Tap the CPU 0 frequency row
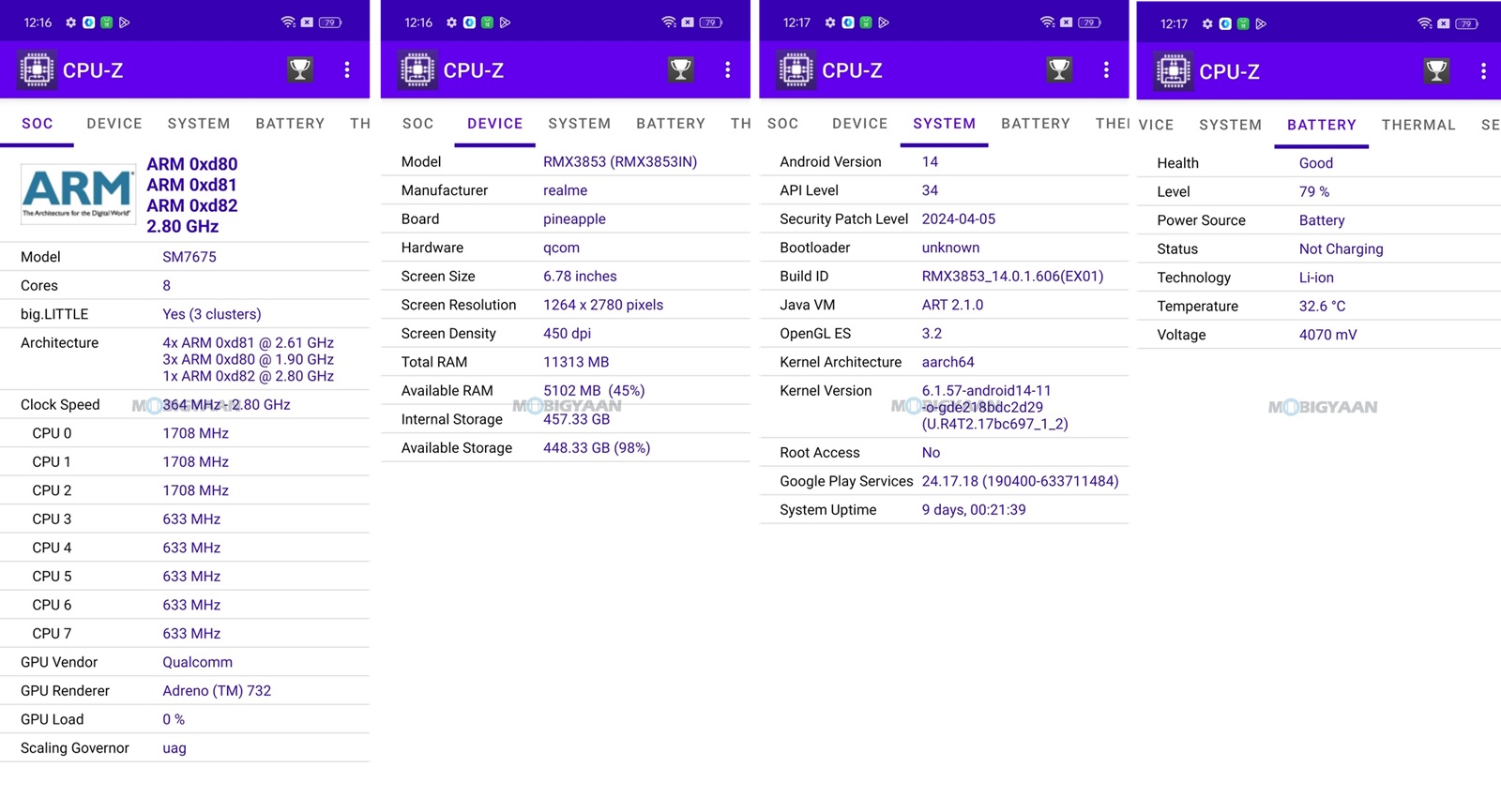Viewport: 1501px width, 812px height. pyautogui.click(x=185, y=433)
